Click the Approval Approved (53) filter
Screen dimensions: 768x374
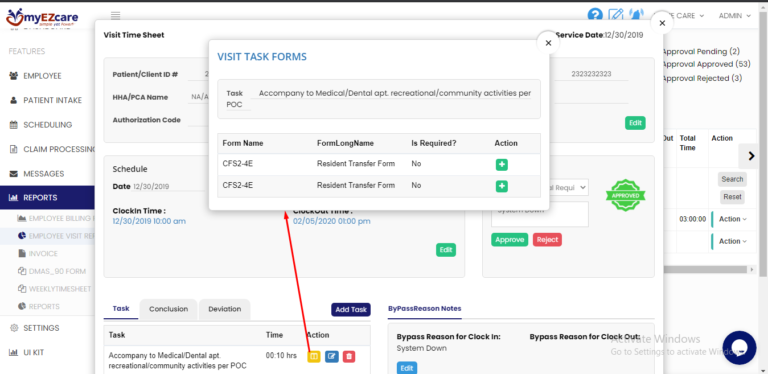tap(706, 64)
